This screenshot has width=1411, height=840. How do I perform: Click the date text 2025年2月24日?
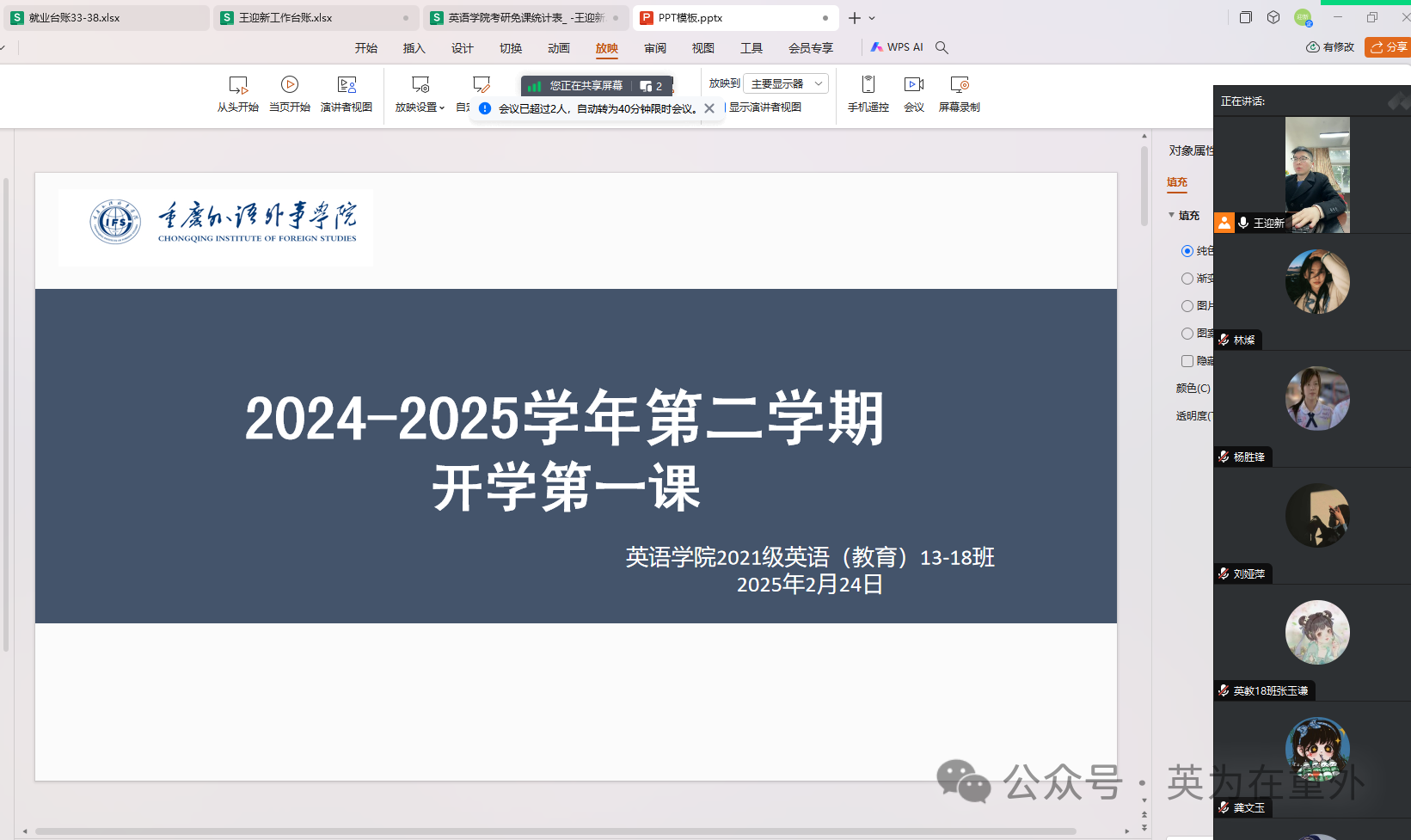click(x=810, y=585)
